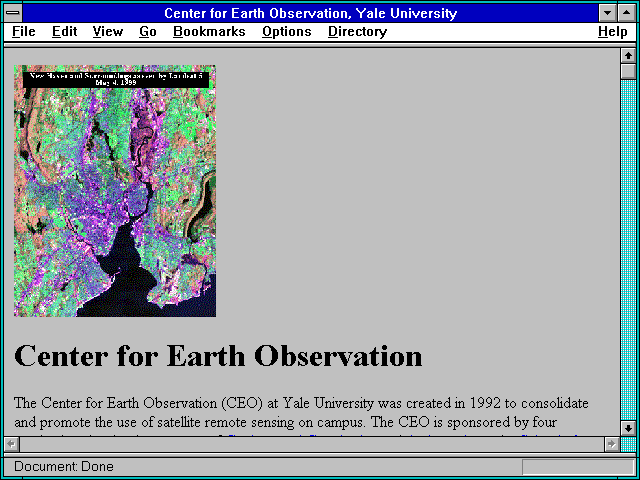Click the image caption 'May 4, 1989'
Image resolution: width=640 pixels, height=480 pixels.
click(116, 82)
